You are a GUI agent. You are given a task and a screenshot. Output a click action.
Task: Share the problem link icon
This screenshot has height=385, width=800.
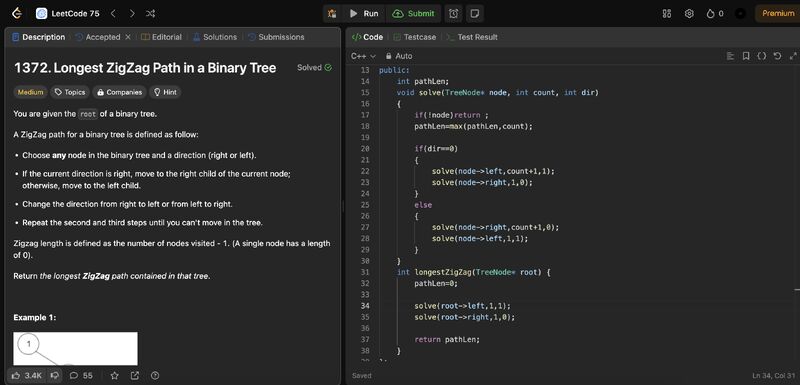135,375
